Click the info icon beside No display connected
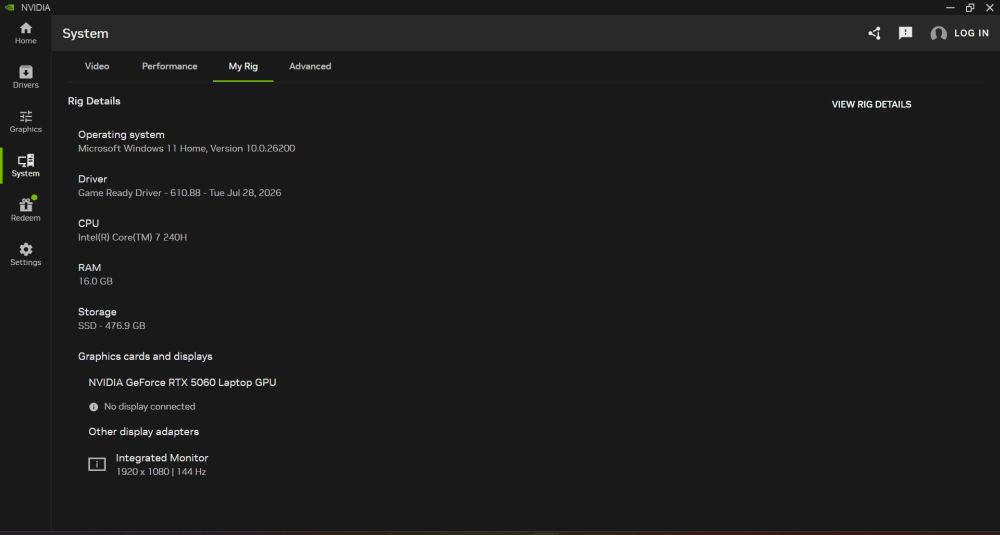 pyautogui.click(x=94, y=407)
